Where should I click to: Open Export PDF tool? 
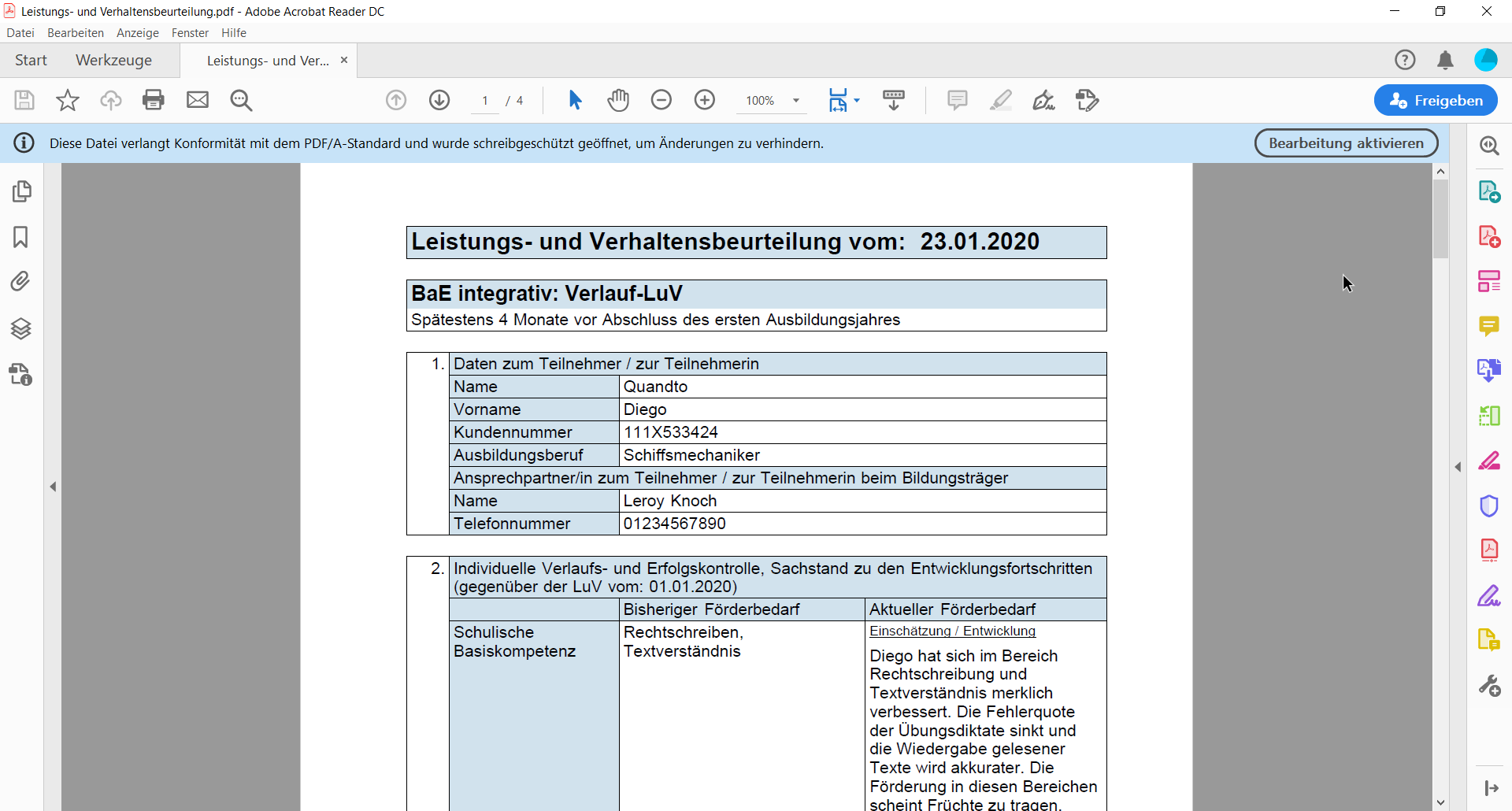click(x=1489, y=191)
